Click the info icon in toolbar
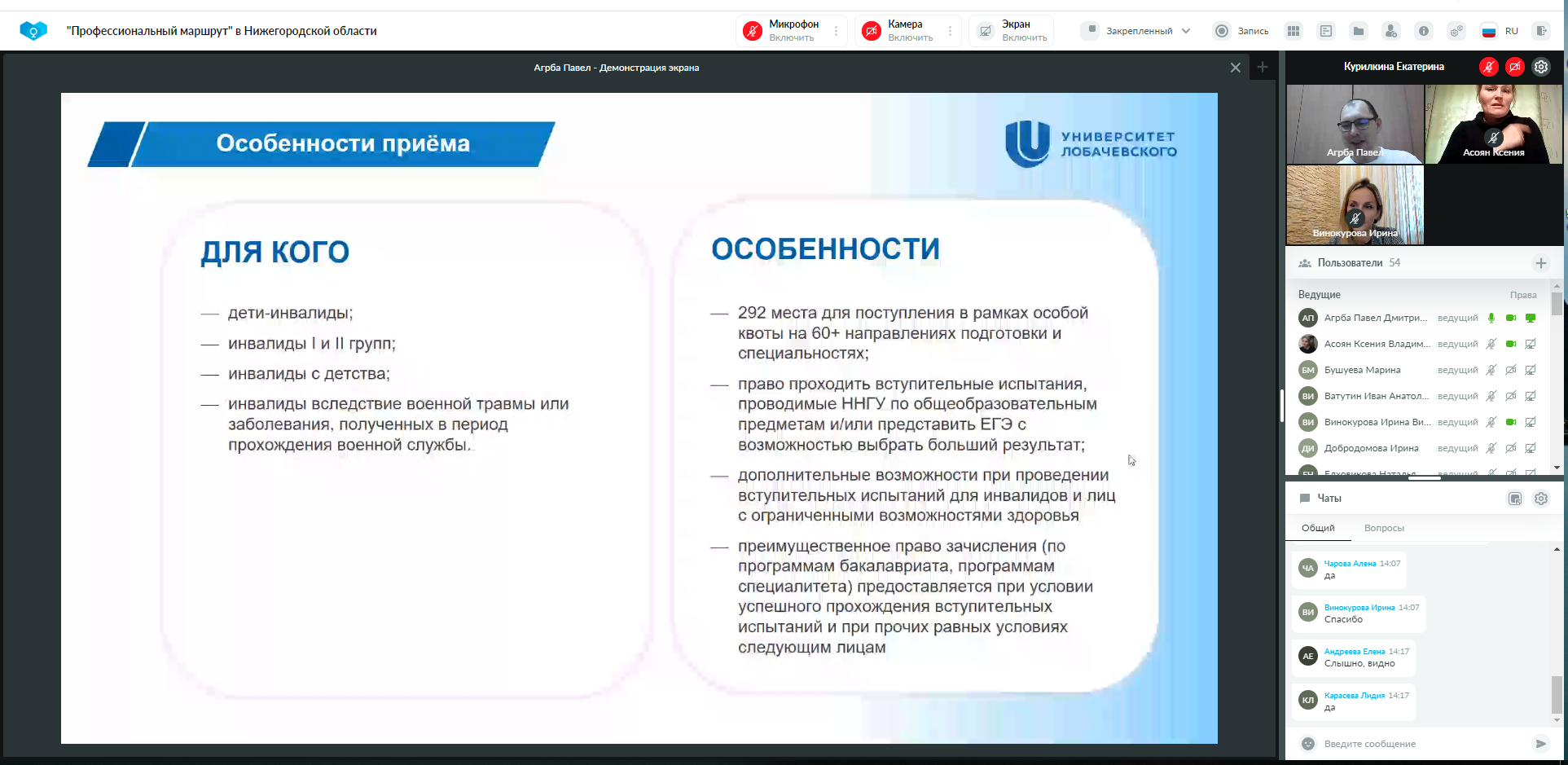 1424,31
